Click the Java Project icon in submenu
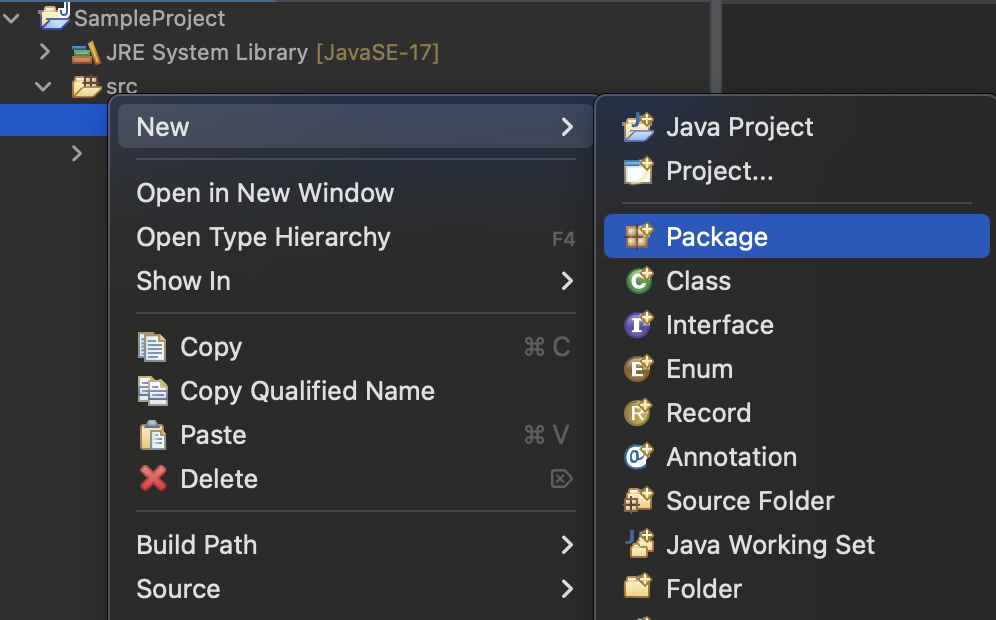Viewport: 996px width, 620px height. point(638,127)
